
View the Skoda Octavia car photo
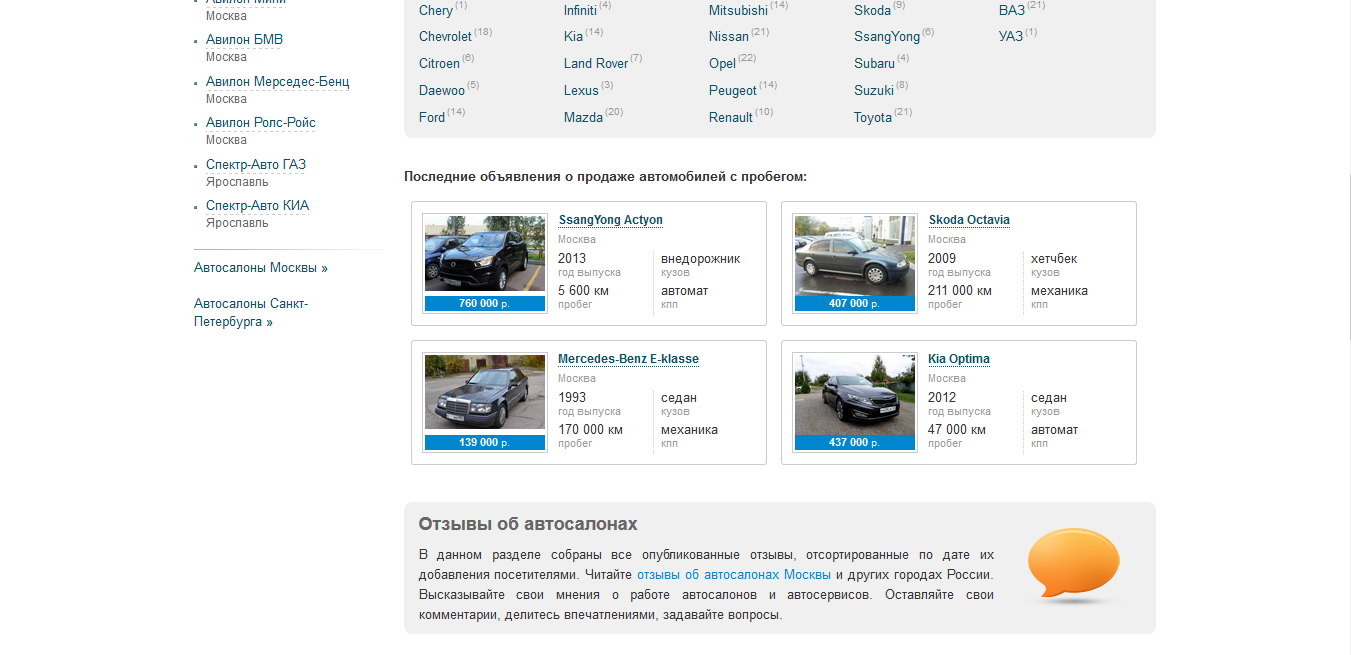[855, 254]
